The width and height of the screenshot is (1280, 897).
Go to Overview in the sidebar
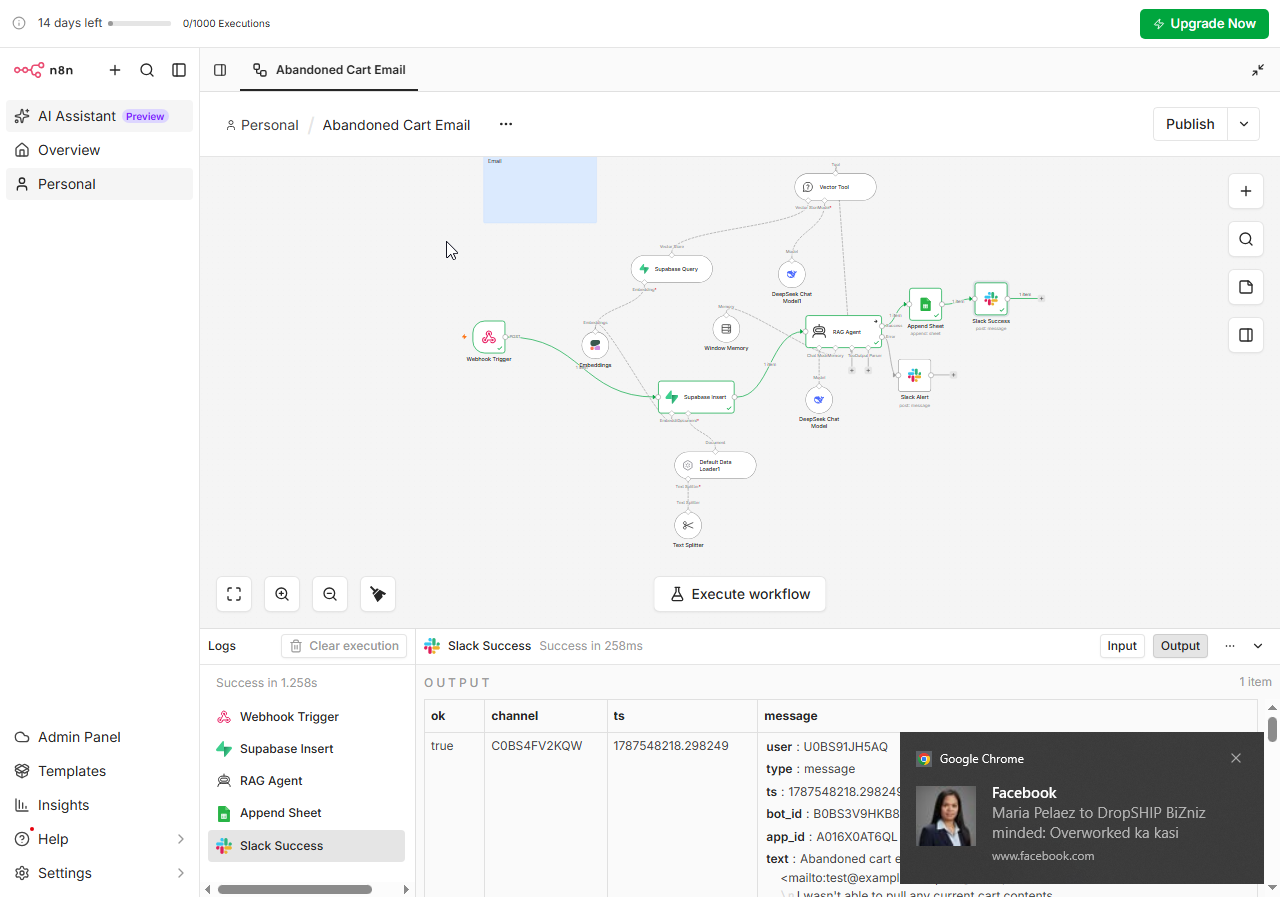click(x=99, y=150)
